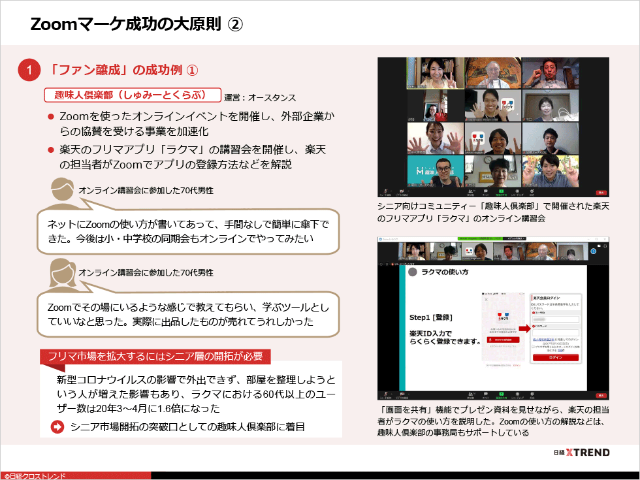This screenshot has height=480, width=640.
Task: Click the red circled number 1 badge
Action: click(29, 70)
